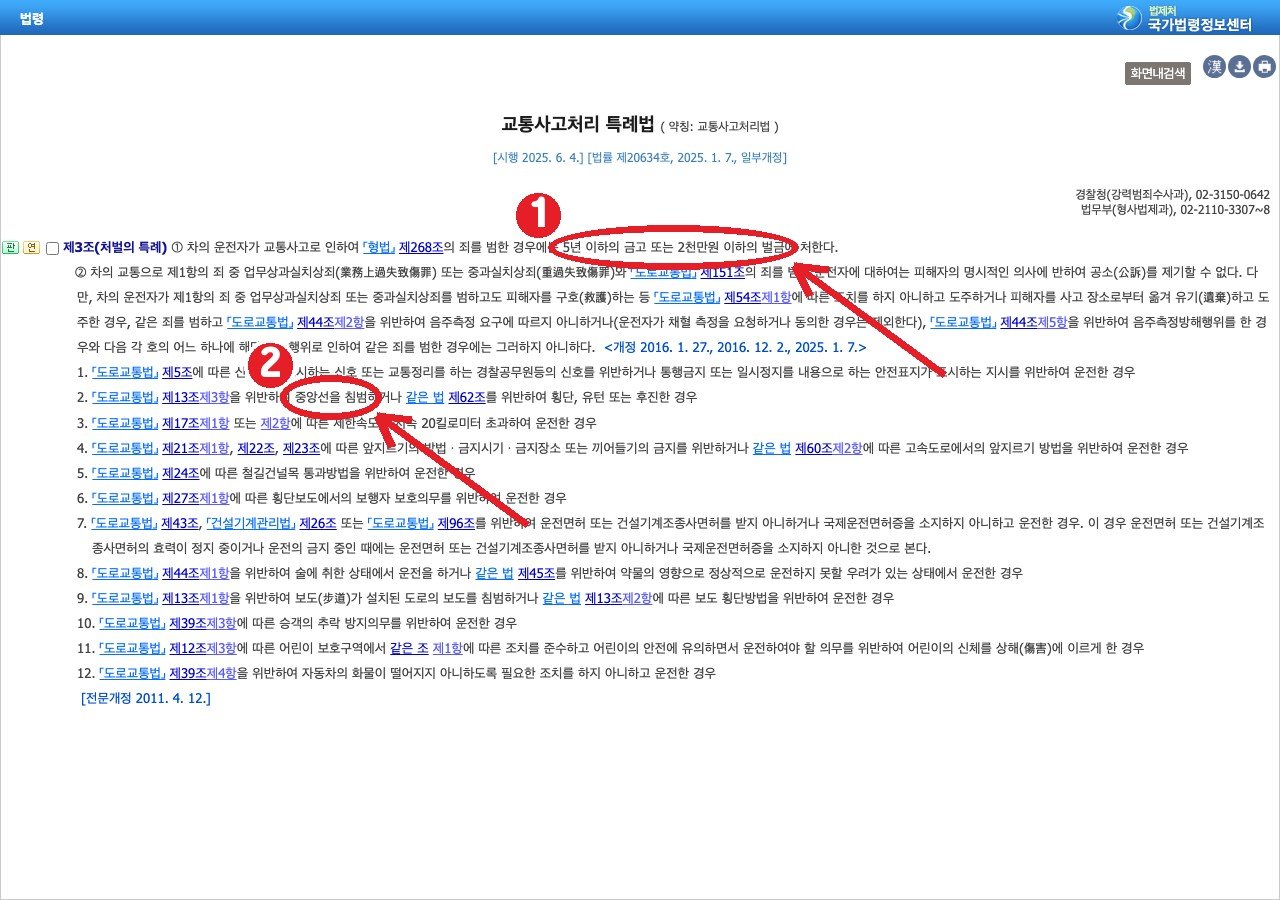Tick the checkbox next to 제3조(처벌의 특례)
The image size is (1280, 900).
tap(52, 248)
